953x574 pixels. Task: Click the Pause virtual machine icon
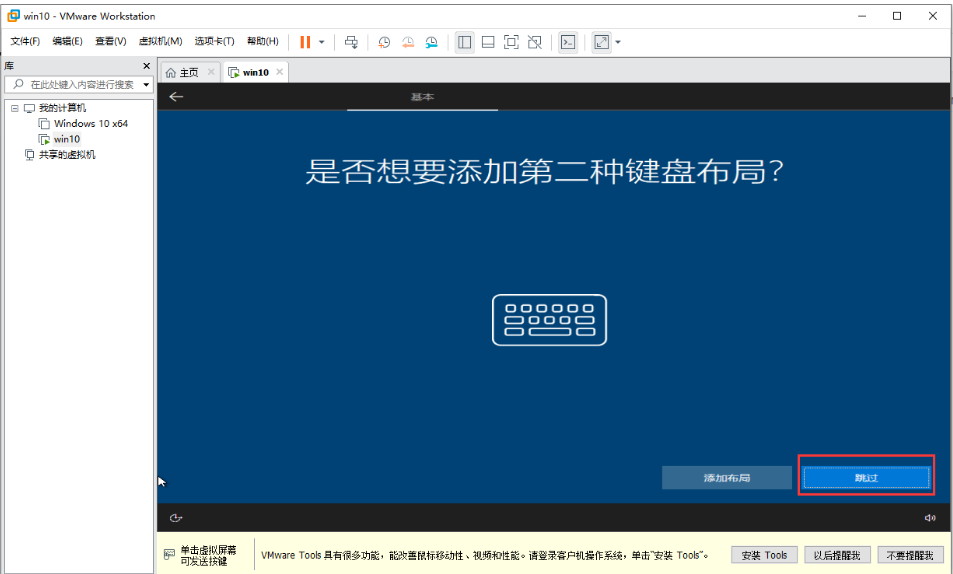(305, 42)
